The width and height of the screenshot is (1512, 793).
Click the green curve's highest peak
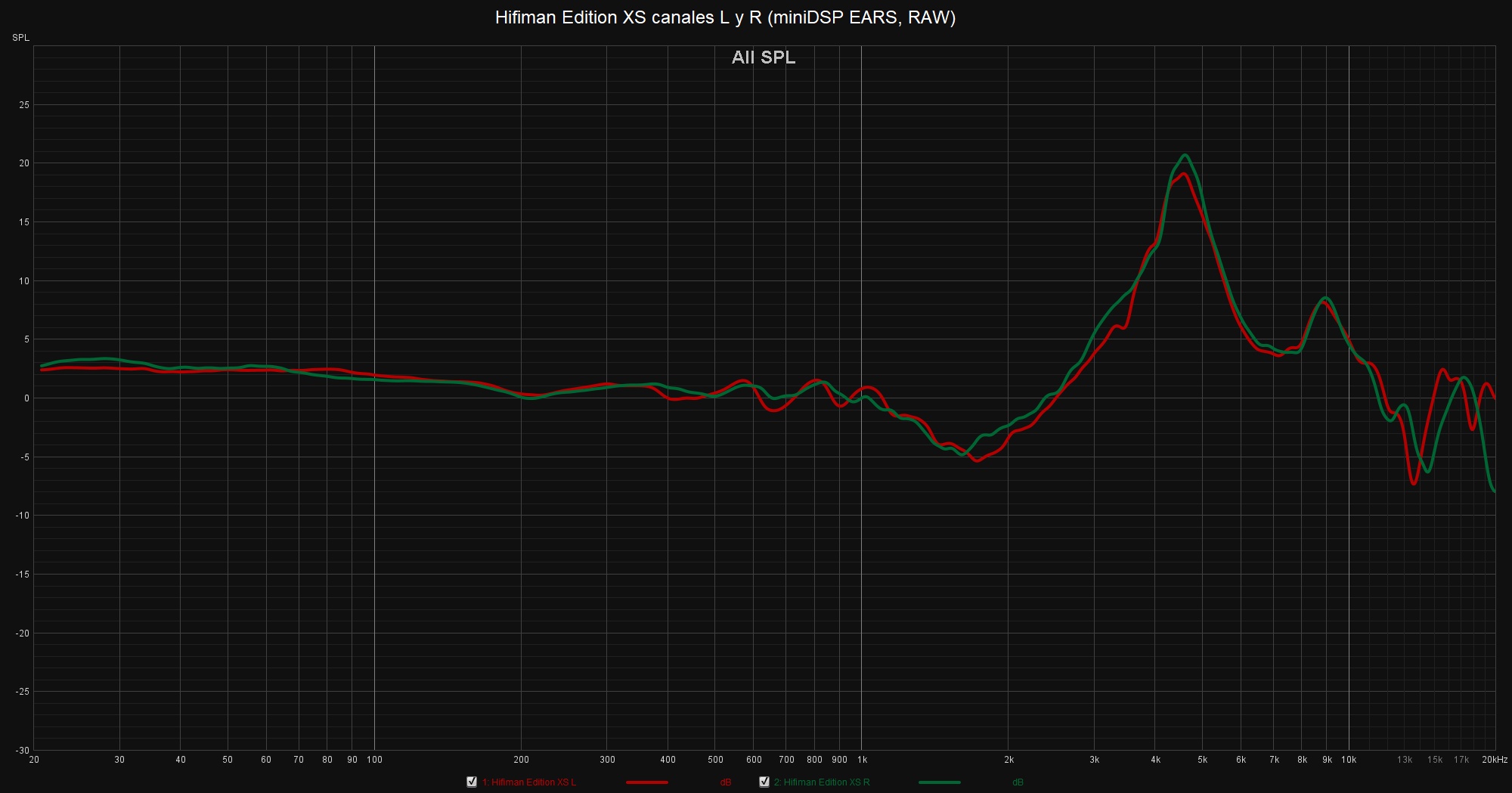click(x=1185, y=155)
